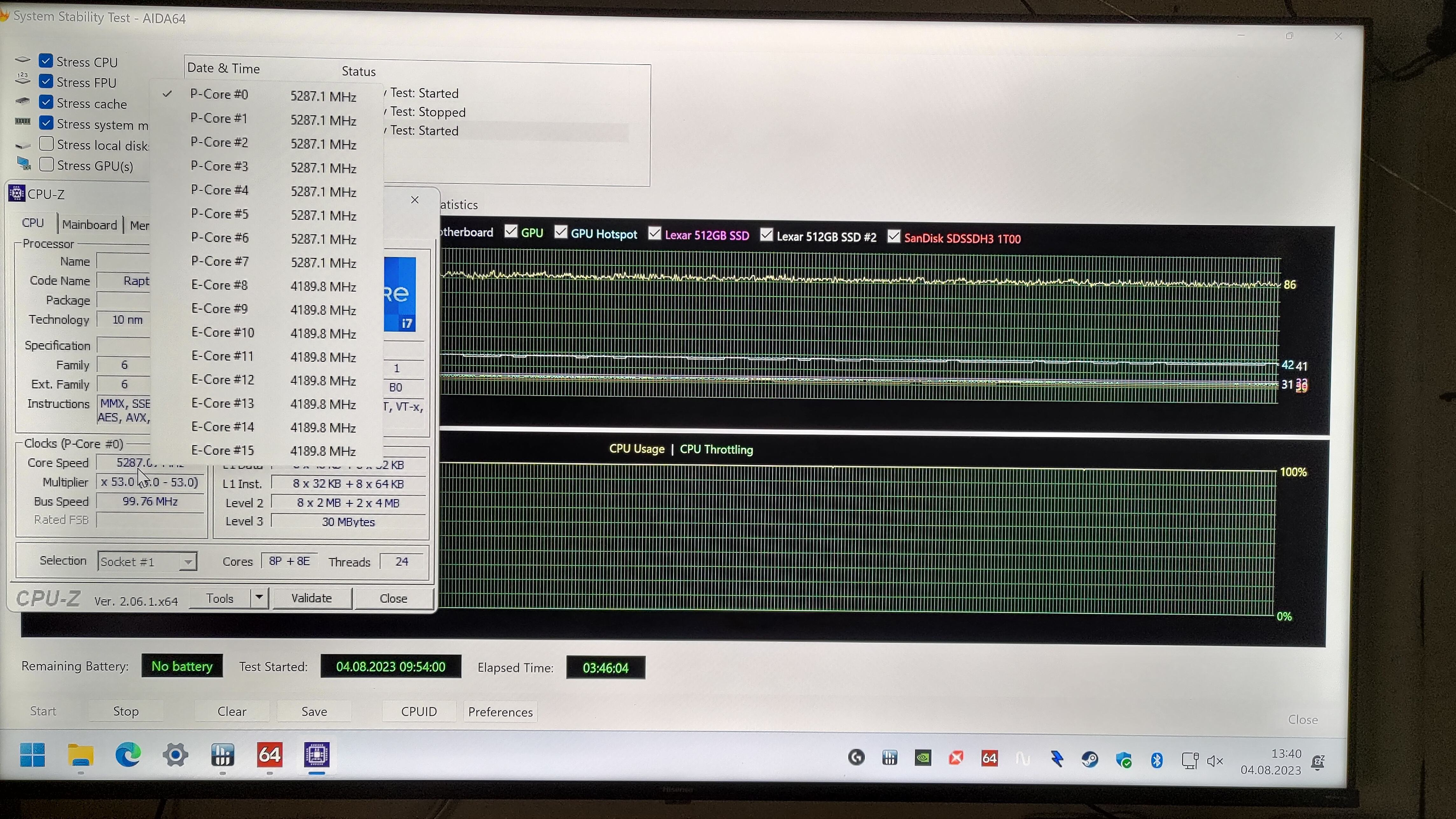Switch to the Mainboard tab in CPU-Z
1456x819 pixels.
coord(89,224)
